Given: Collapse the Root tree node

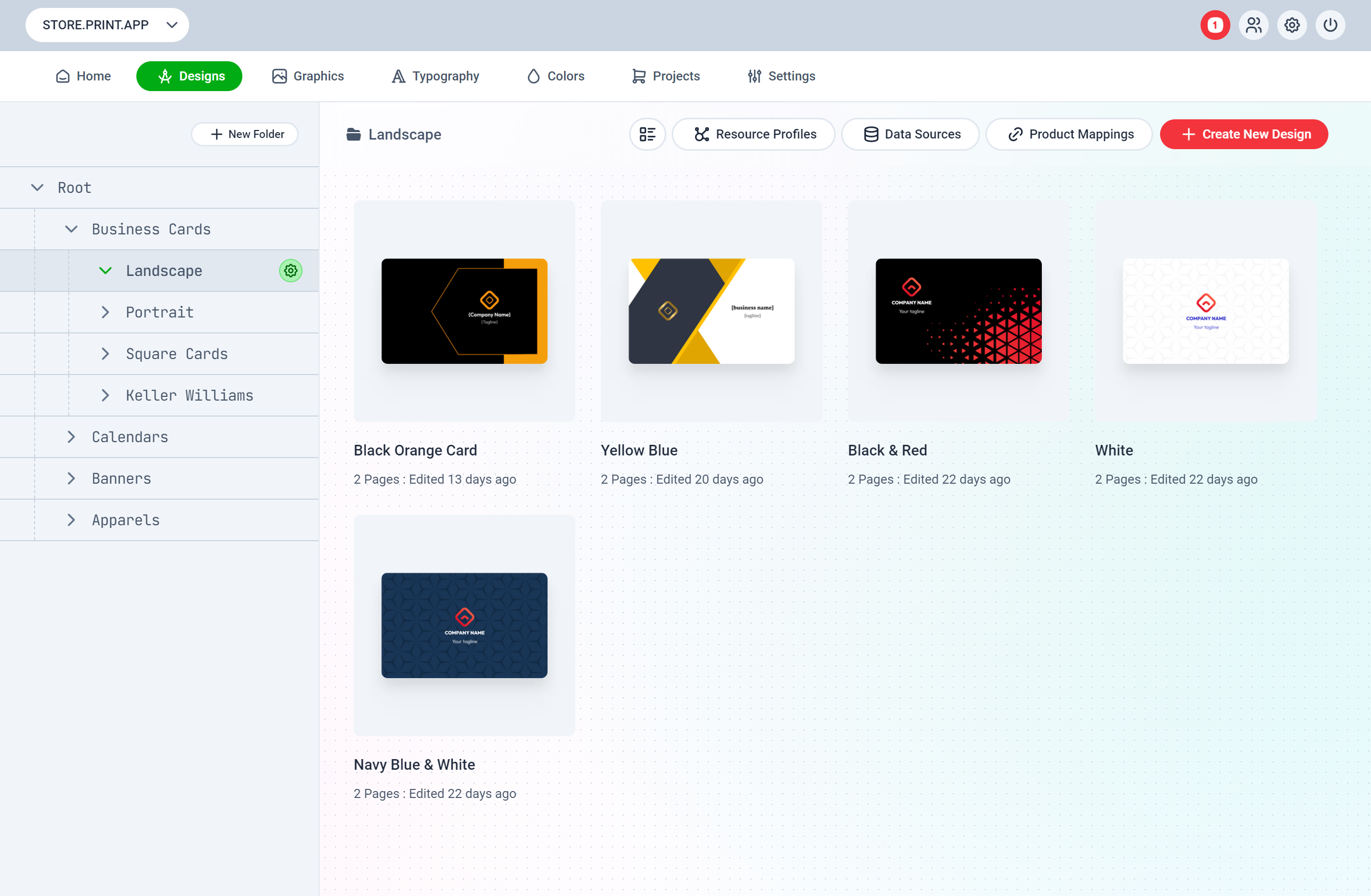Looking at the screenshot, I should point(37,188).
